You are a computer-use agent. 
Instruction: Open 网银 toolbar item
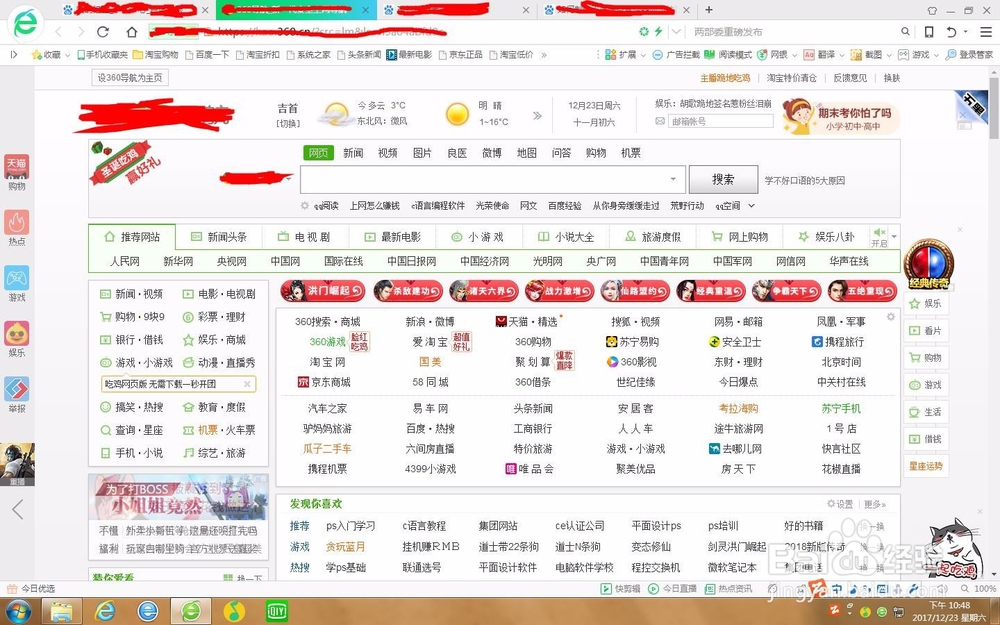[772, 55]
